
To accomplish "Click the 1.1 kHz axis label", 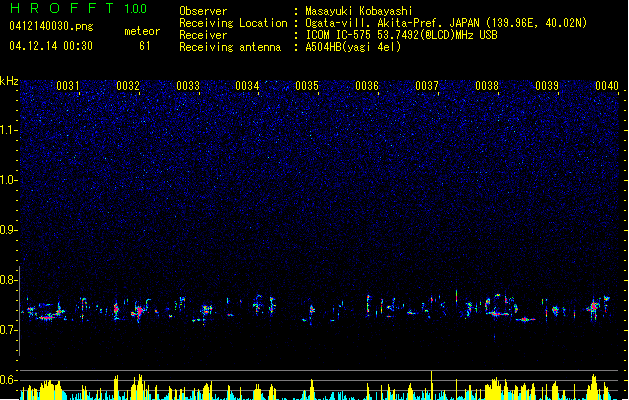I will click(9, 130).
